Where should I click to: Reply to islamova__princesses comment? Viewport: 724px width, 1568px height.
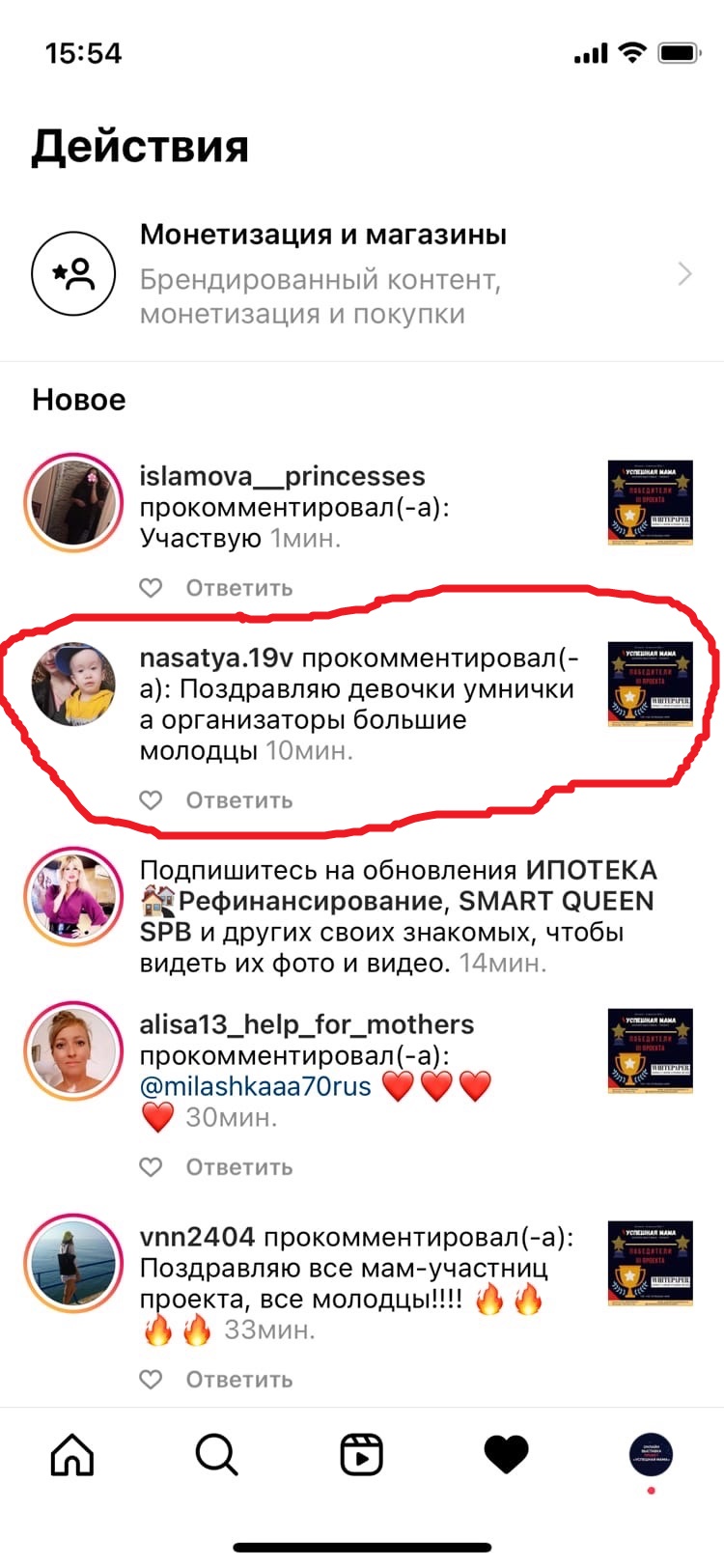pyautogui.click(x=239, y=588)
